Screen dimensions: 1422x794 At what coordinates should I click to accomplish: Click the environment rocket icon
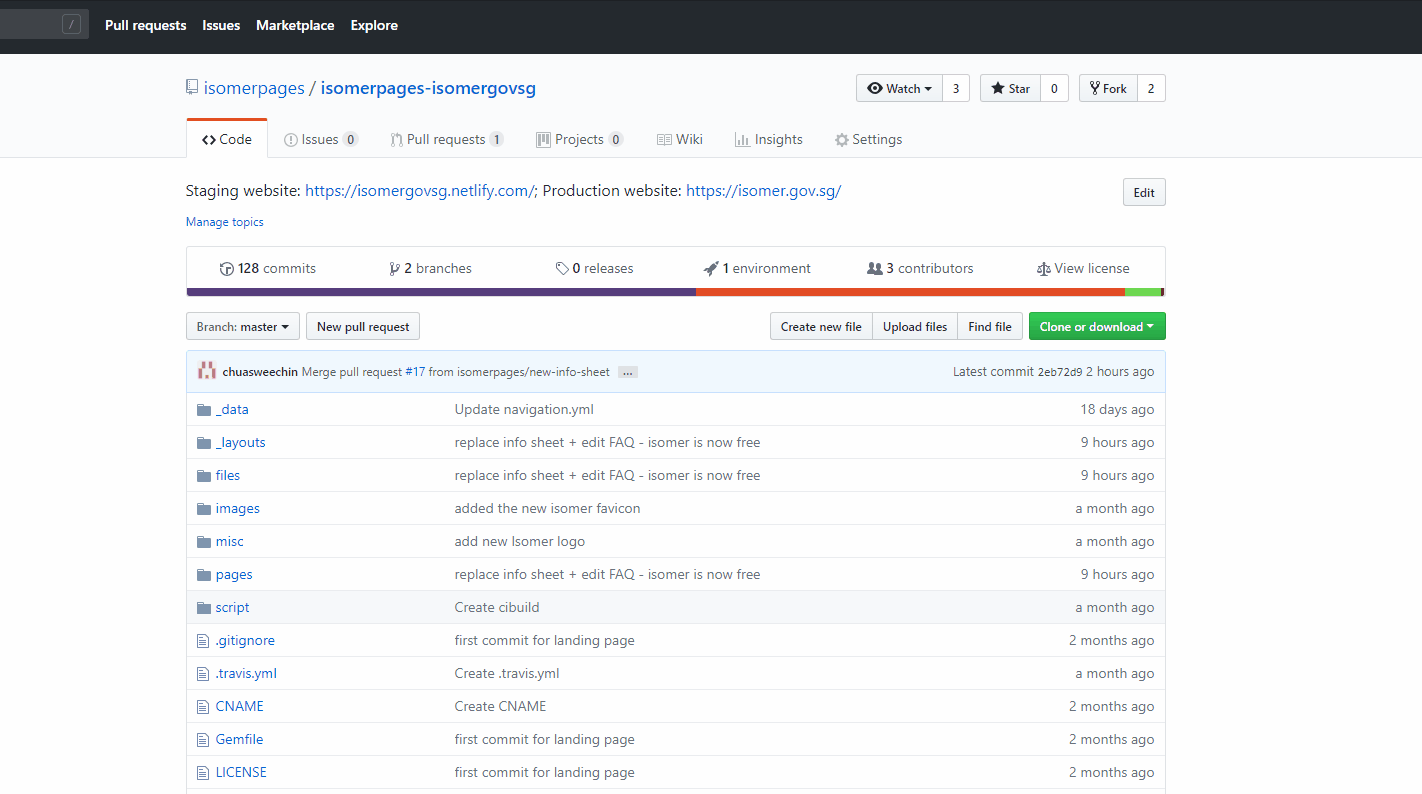click(711, 269)
